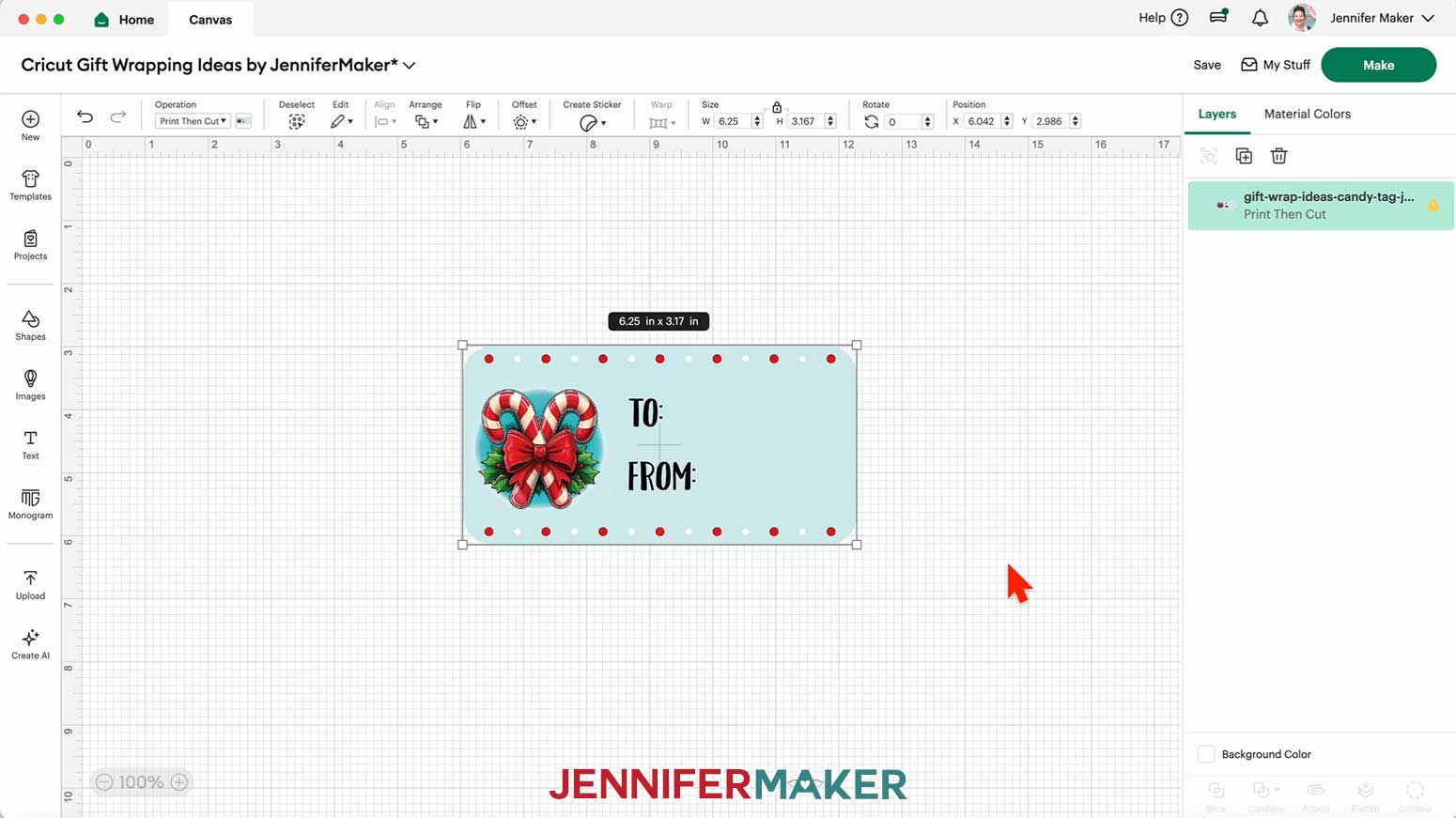Open the Offset dropdown

click(525, 122)
